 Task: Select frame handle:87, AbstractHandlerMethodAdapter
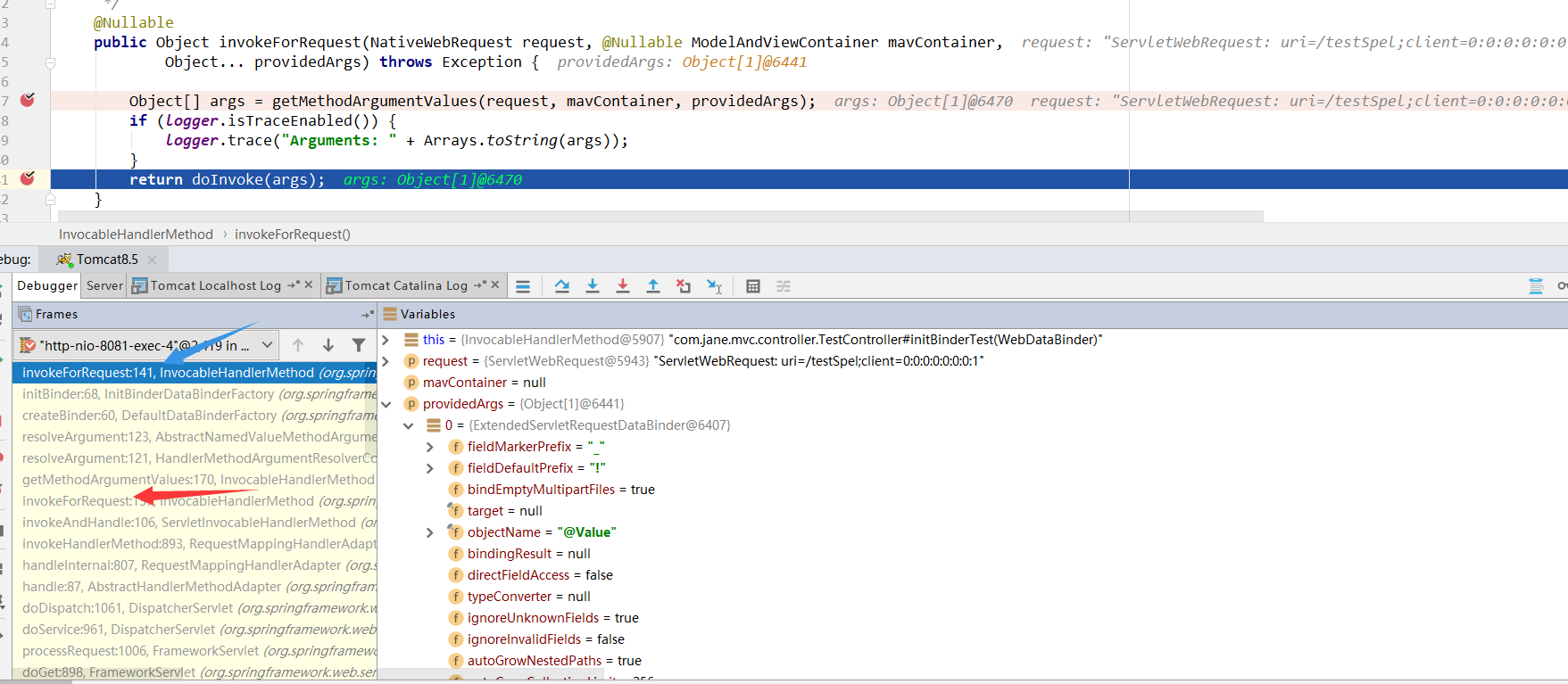[x=195, y=587]
